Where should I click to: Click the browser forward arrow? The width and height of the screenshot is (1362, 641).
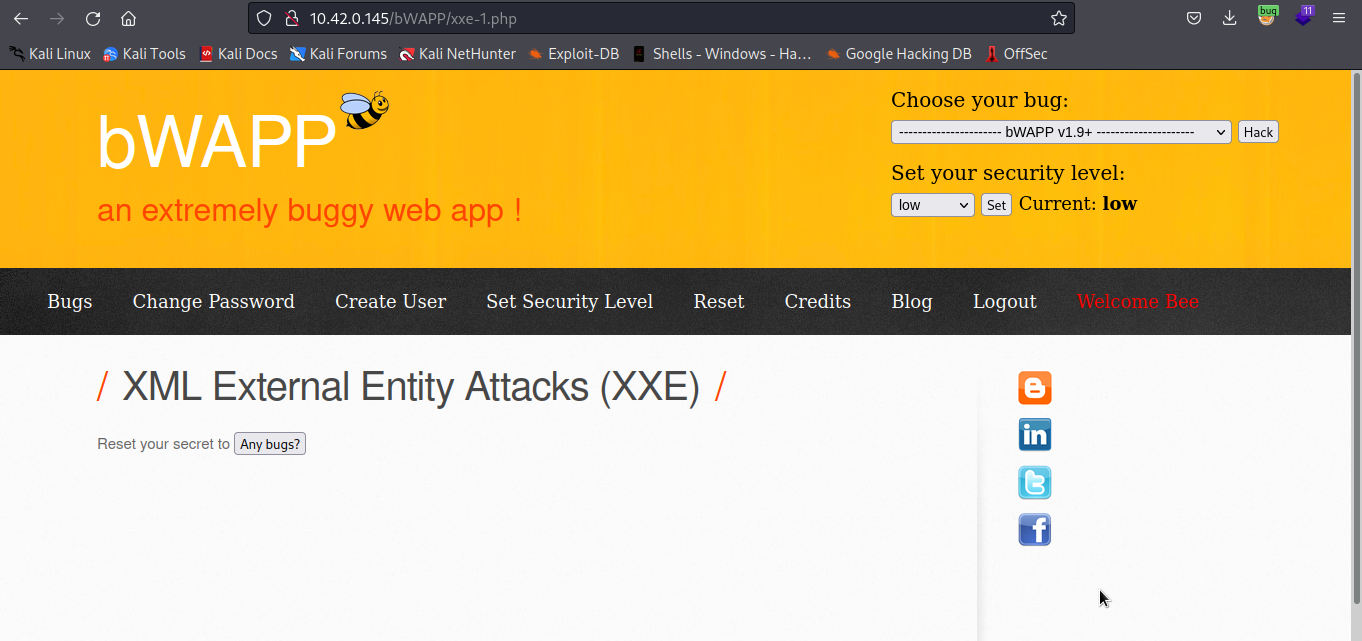pyautogui.click(x=57, y=18)
